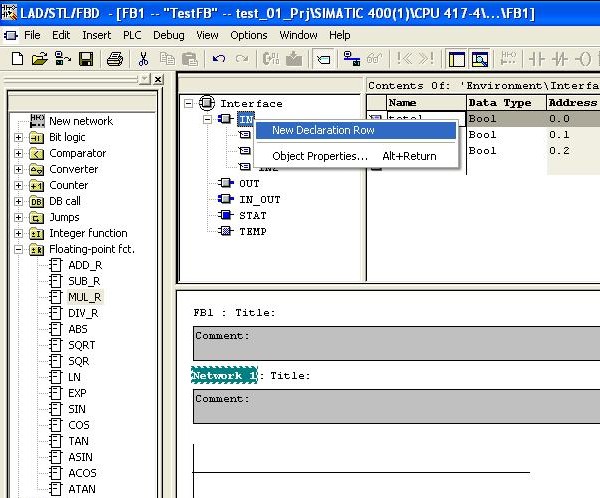
Task: Collapse the IN interface node
Action: (207, 119)
